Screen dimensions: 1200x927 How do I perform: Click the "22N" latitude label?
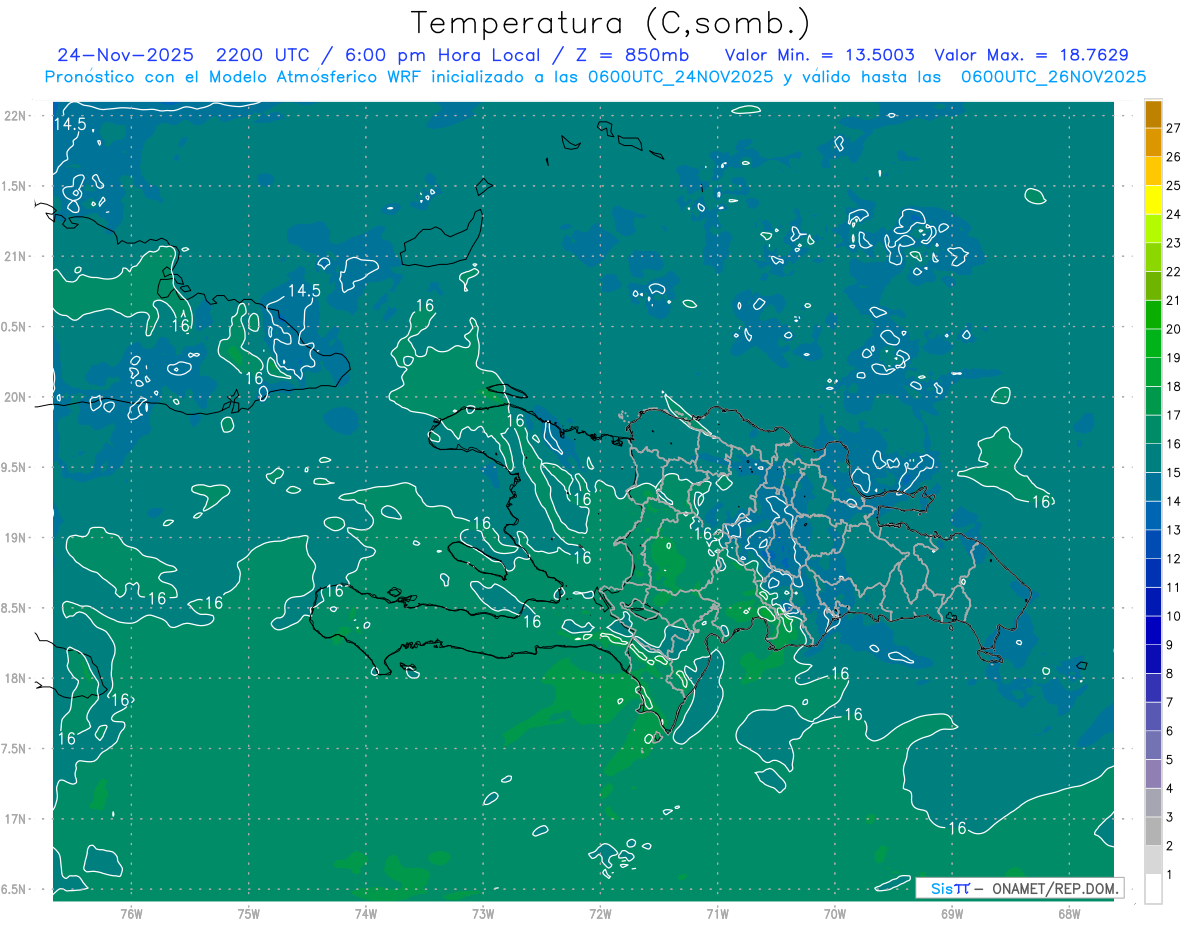(16, 116)
